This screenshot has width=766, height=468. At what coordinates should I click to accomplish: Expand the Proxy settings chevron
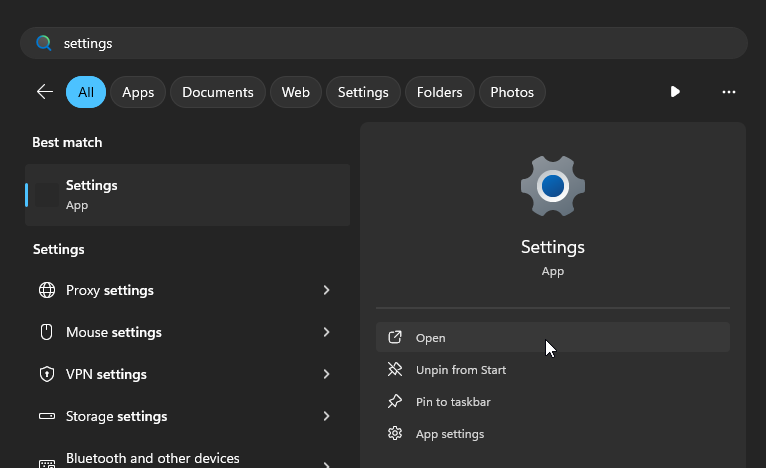(x=326, y=290)
